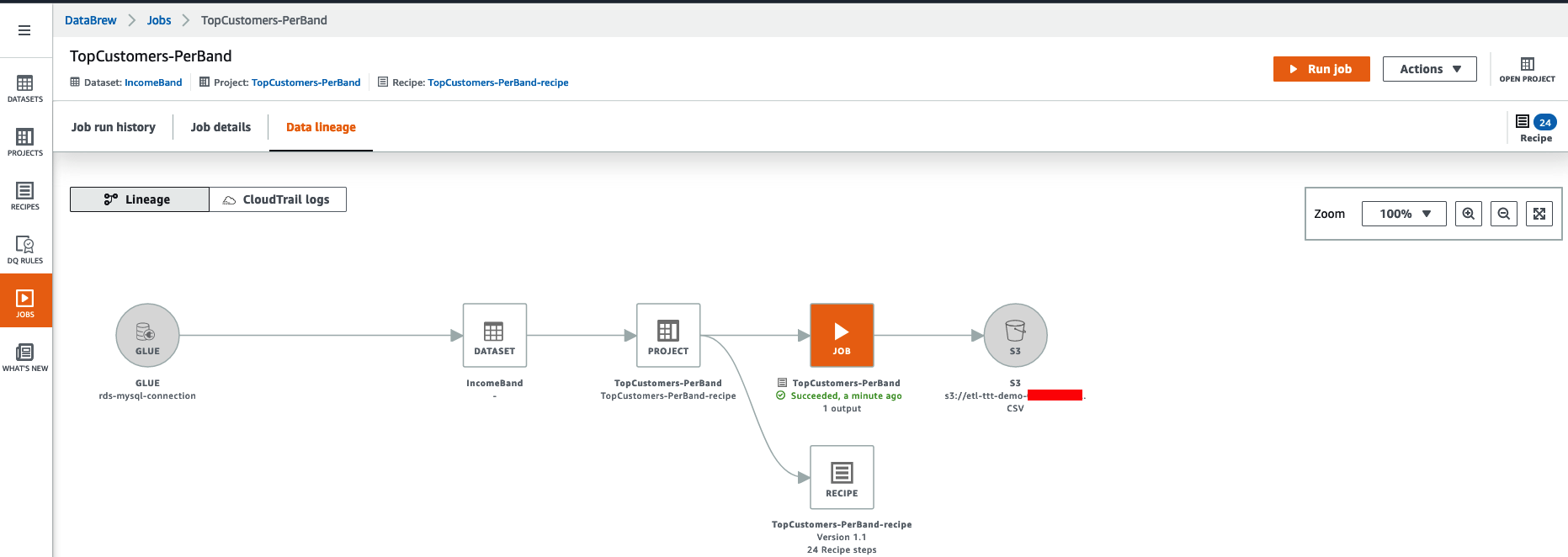Image resolution: width=1568 pixels, height=557 pixels.
Task: Open DataBrew breadcrumb link
Action: pyautogui.click(x=91, y=20)
